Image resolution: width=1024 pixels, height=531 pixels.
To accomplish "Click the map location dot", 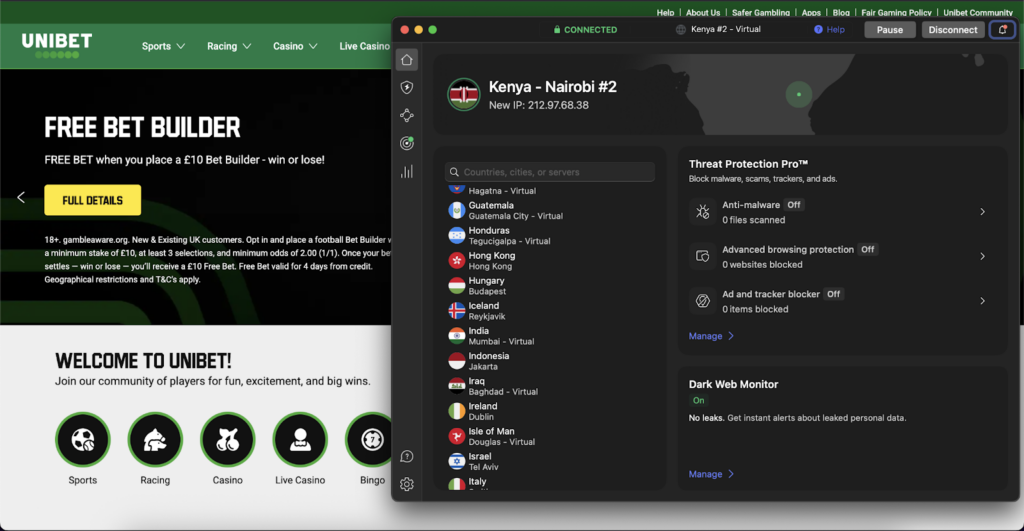I will point(799,95).
